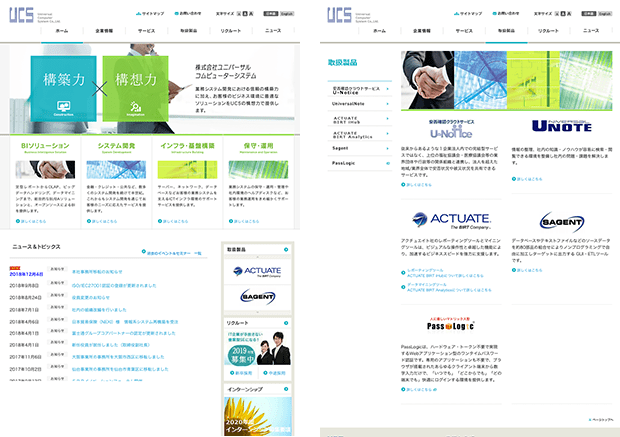Screen dimensions: 620x437
Task: Open ホーム tab on the right page
Action: [380, 31]
